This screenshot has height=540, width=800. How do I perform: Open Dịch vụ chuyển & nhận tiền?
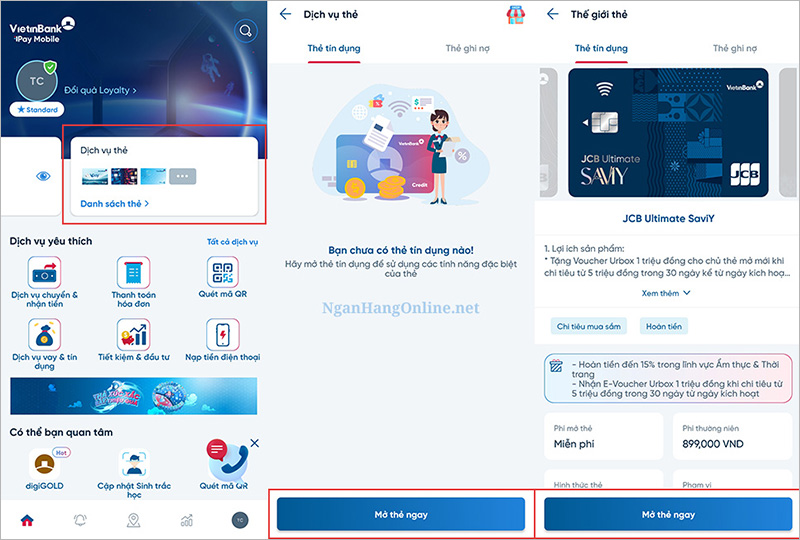point(44,282)
